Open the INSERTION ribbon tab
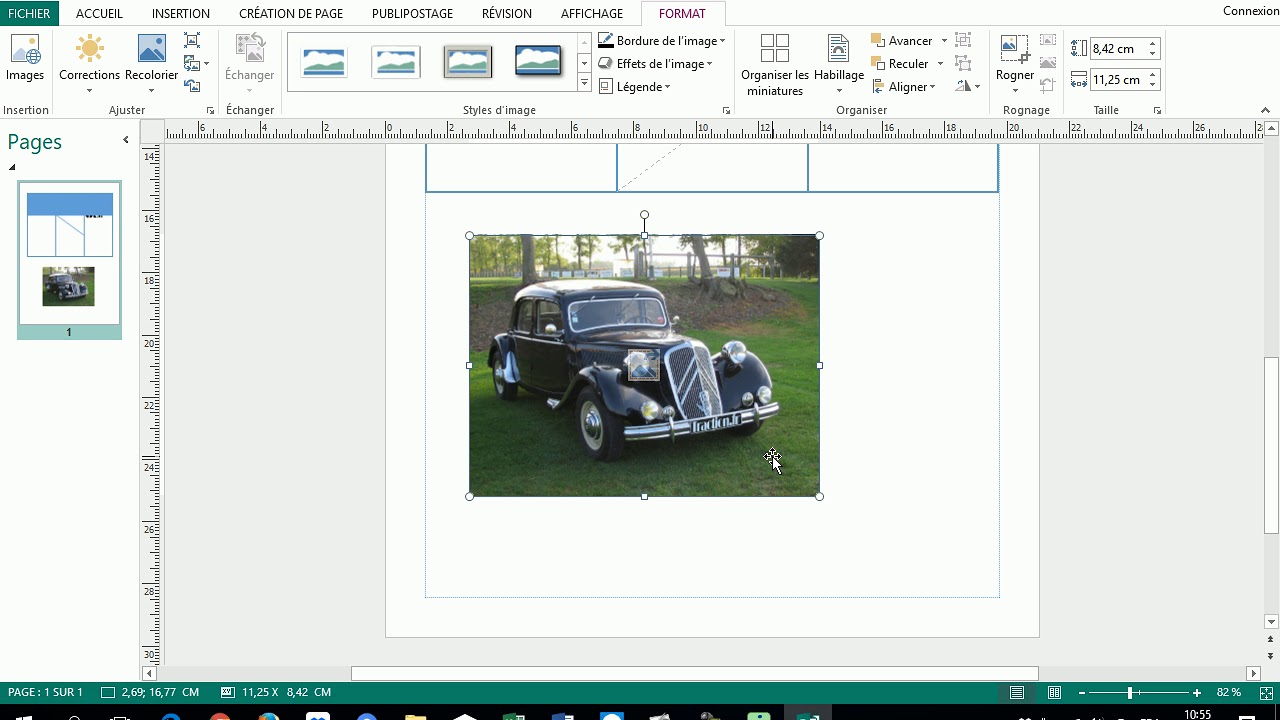Image resolution: width=1280 pixels, height=720 pixels. (180, 13)
